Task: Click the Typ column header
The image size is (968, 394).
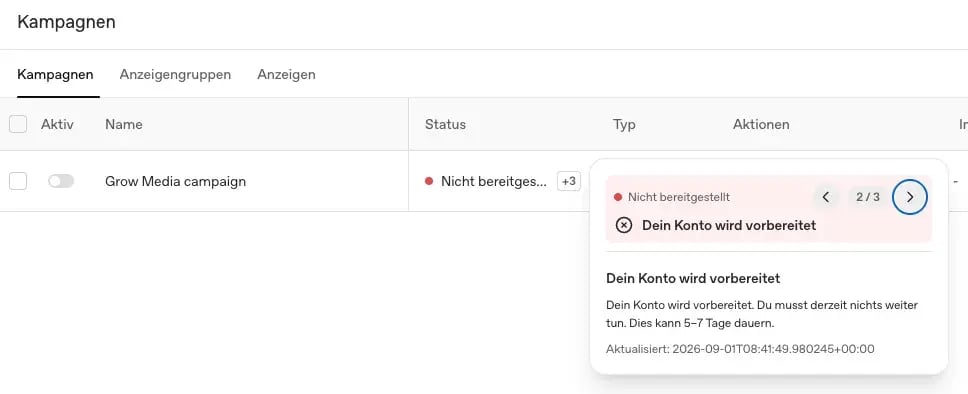Action: 624,124
